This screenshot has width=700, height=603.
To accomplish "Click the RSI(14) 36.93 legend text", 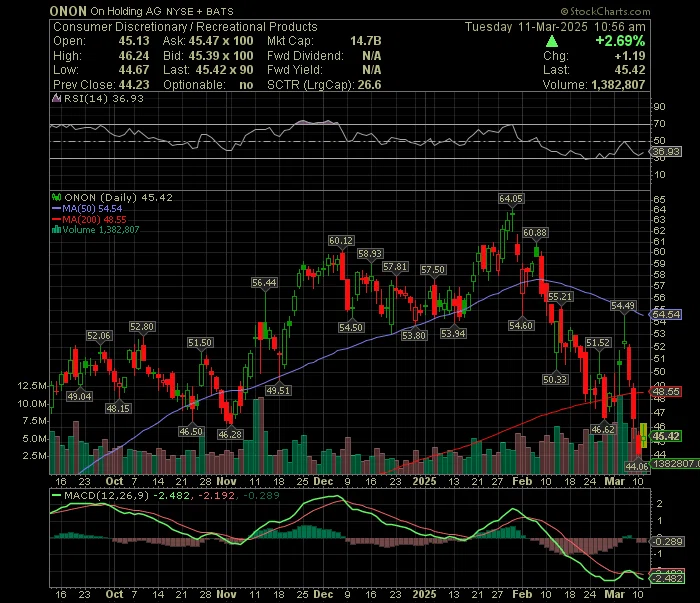I will coord(104,98).
